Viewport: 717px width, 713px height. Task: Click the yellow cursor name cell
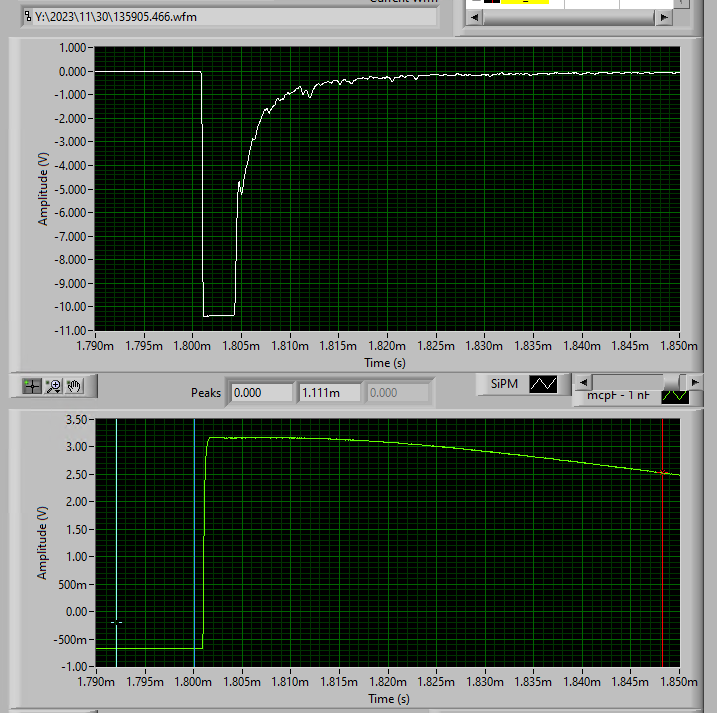click(525, 2)
